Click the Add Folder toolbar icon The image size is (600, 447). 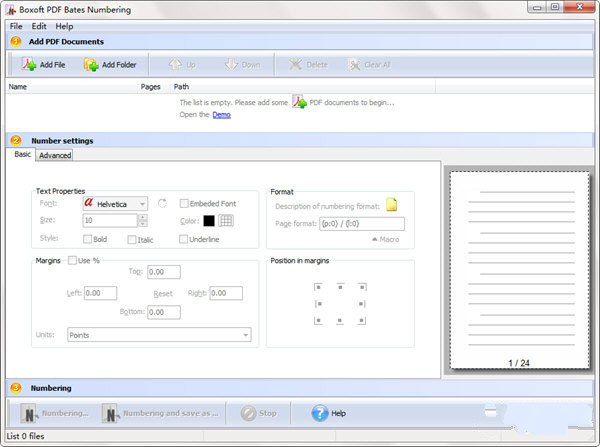click(91, 65)
